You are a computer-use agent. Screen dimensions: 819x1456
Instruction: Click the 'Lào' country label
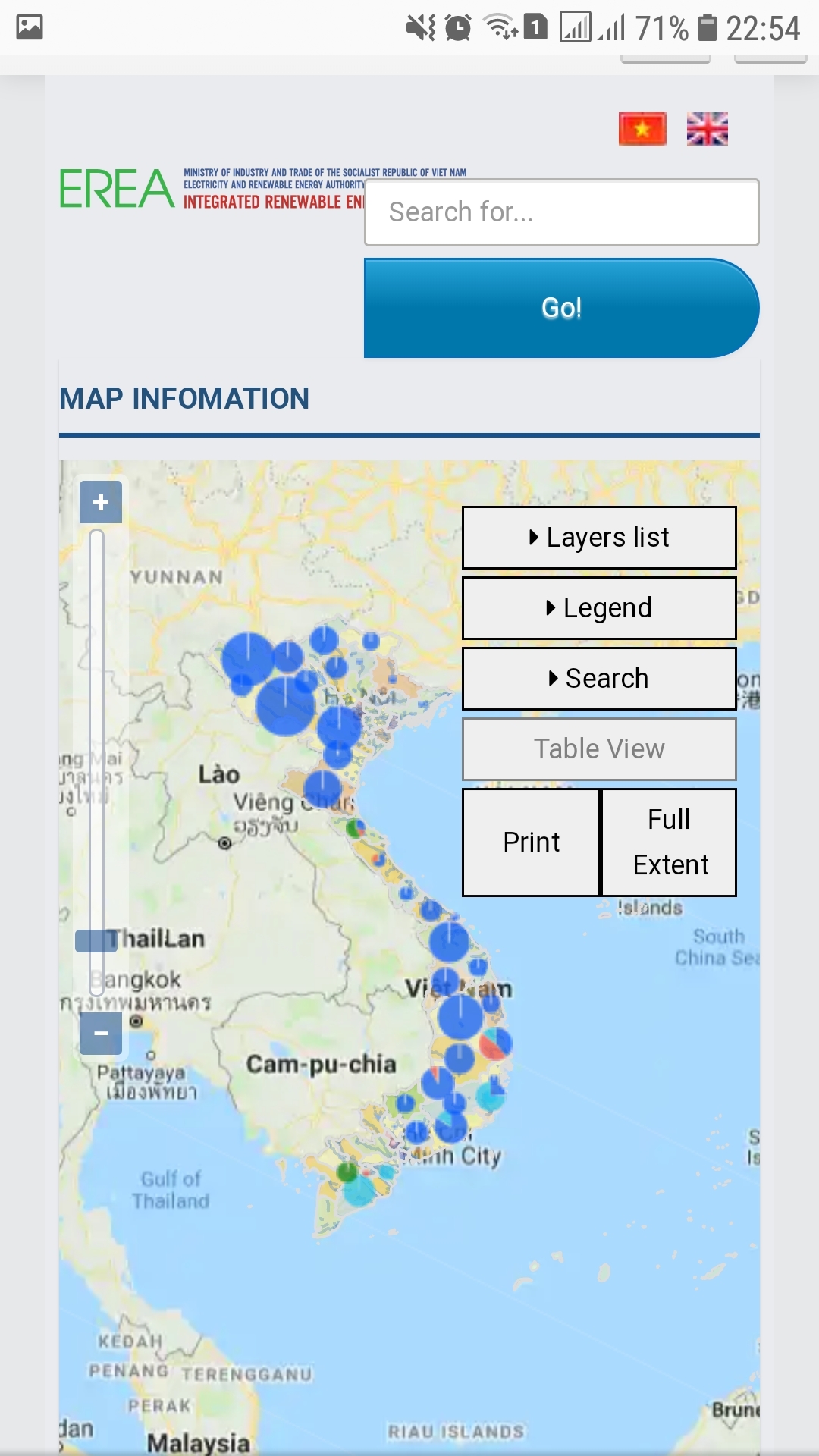[219, 774]
